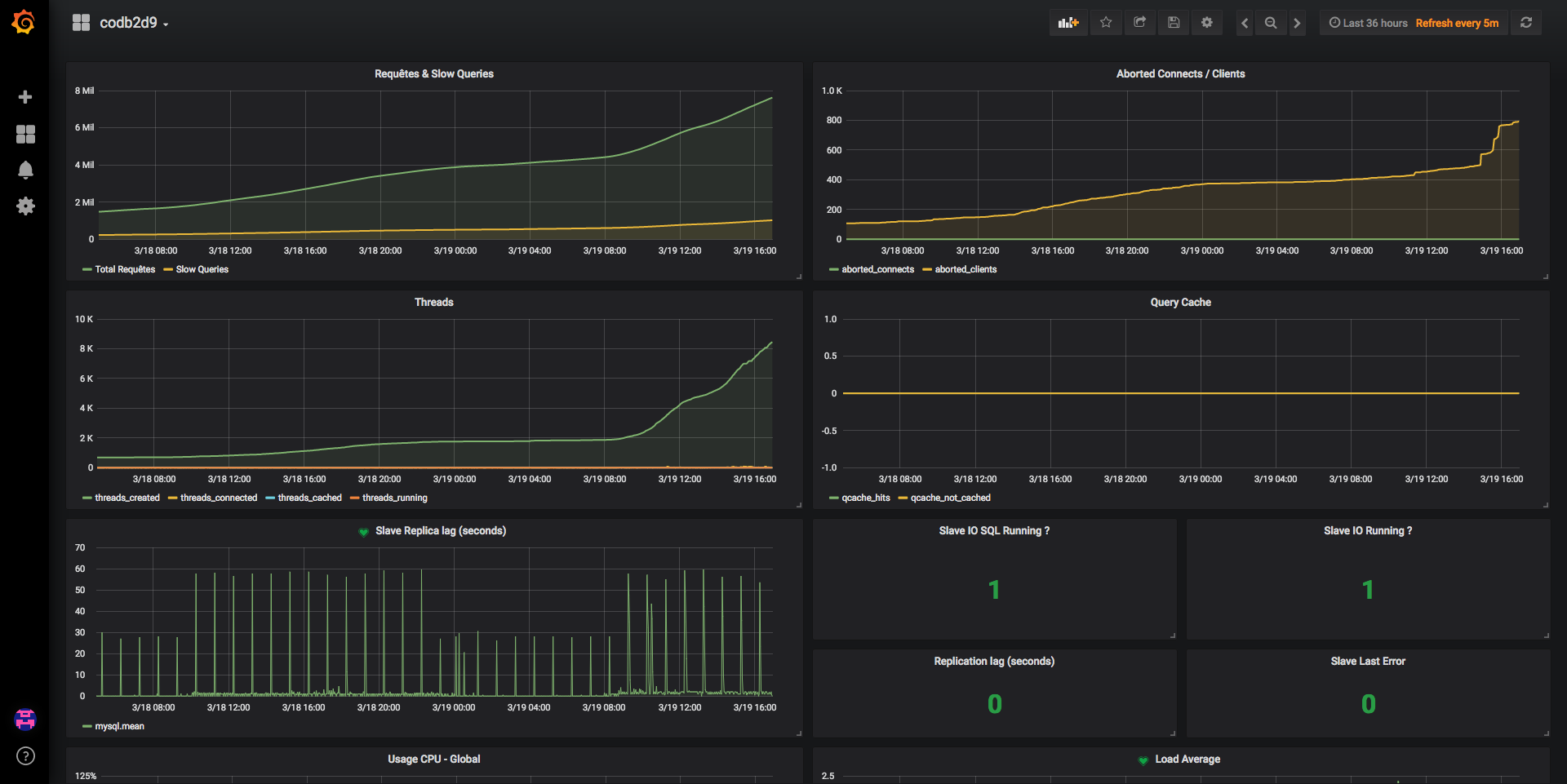Open the Create plus menu in sidebar
Screen dimensions: 1567x784
pos(25,97)
